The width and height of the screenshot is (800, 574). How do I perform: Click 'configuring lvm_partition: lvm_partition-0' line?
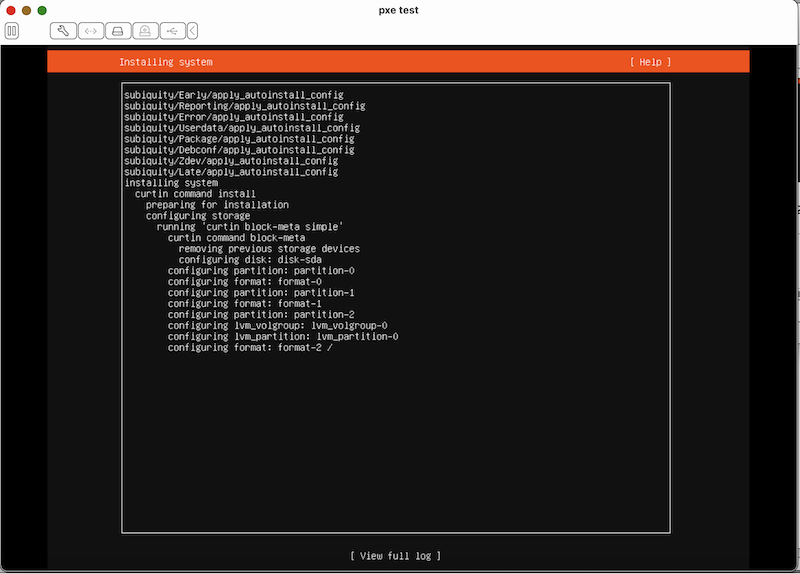pos(283,336)
